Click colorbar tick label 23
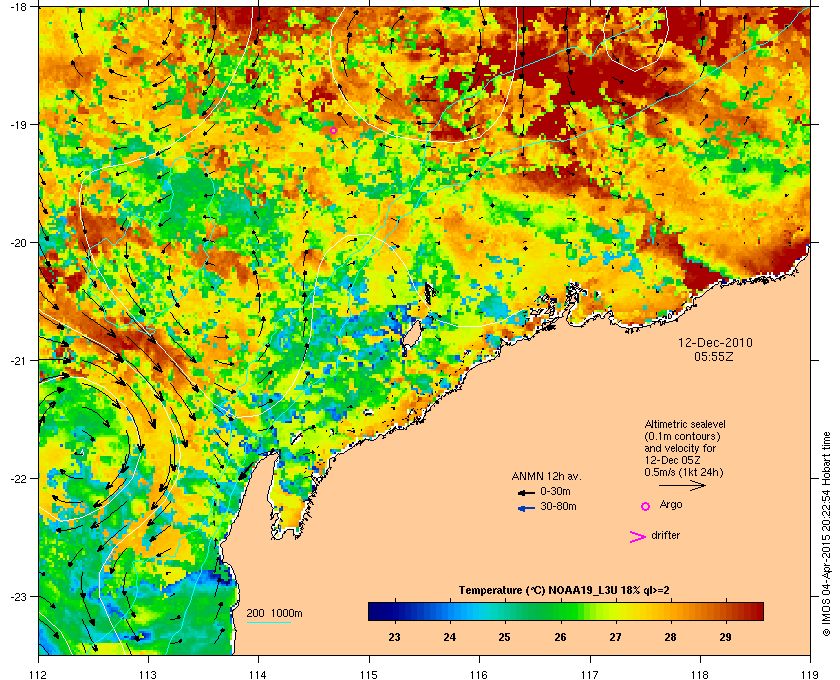The height and width of the screenshot is (680, 840). point(394,637)
